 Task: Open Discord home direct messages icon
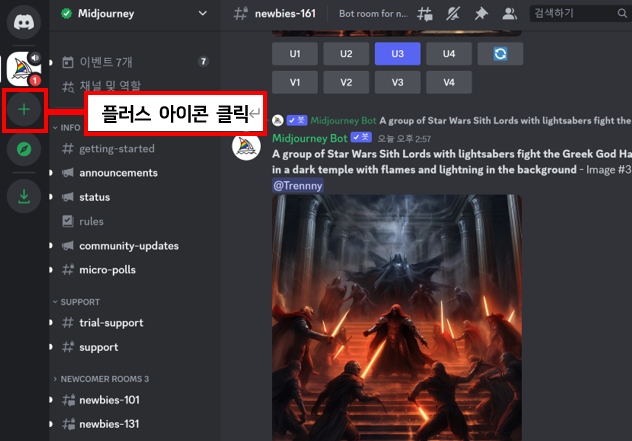coord(24,22)
